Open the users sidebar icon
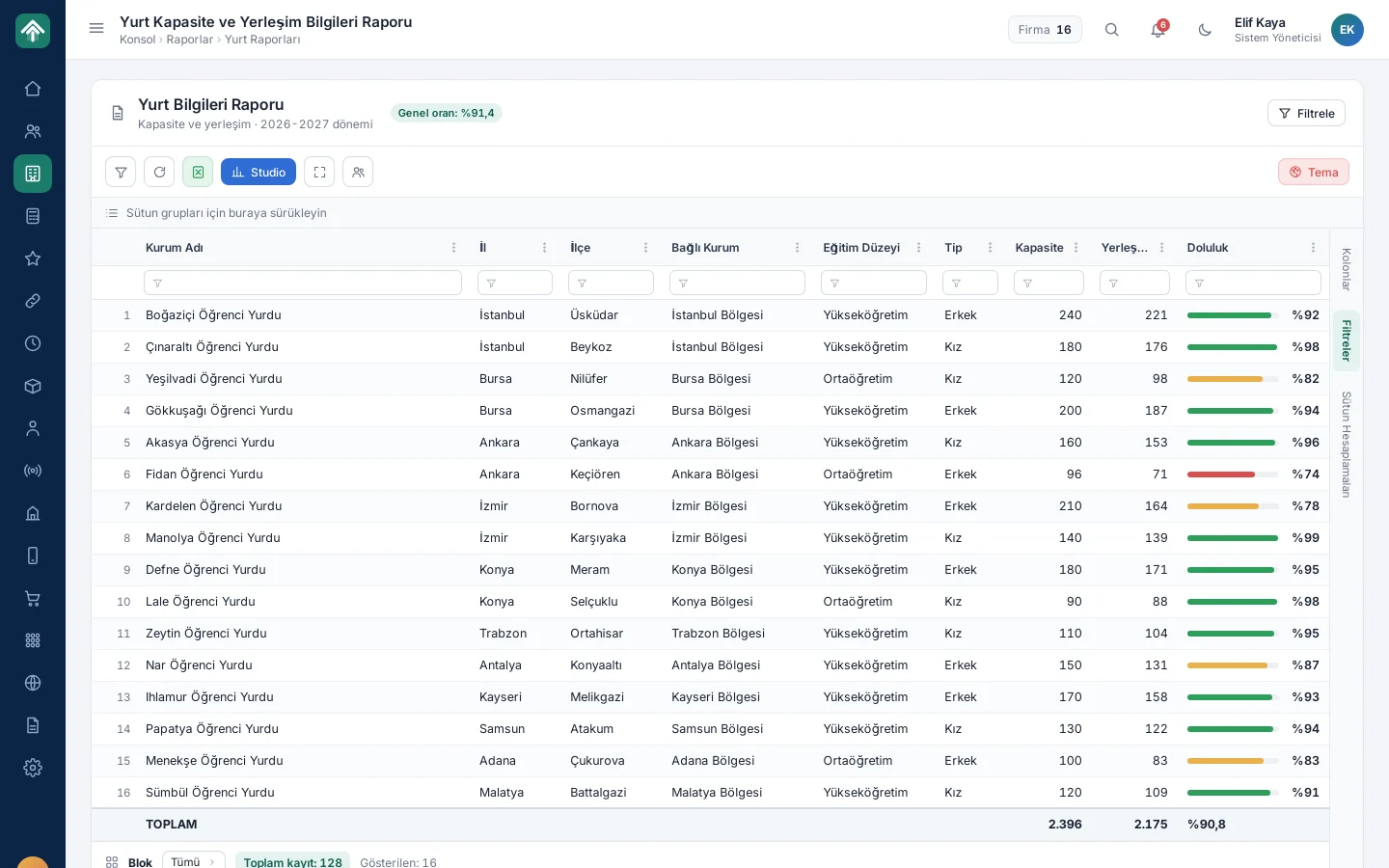The height and width of the screenshot is (868, 1389). coord(33,131)
